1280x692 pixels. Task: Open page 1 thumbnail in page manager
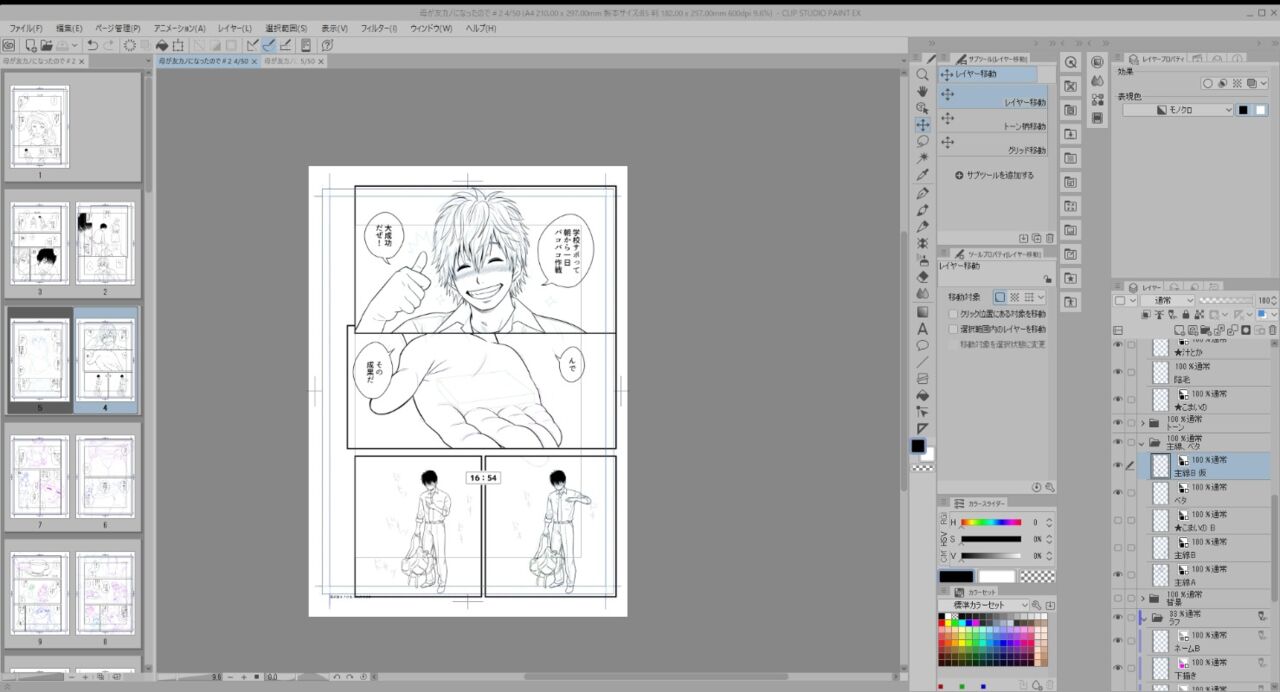coord(40,125)
